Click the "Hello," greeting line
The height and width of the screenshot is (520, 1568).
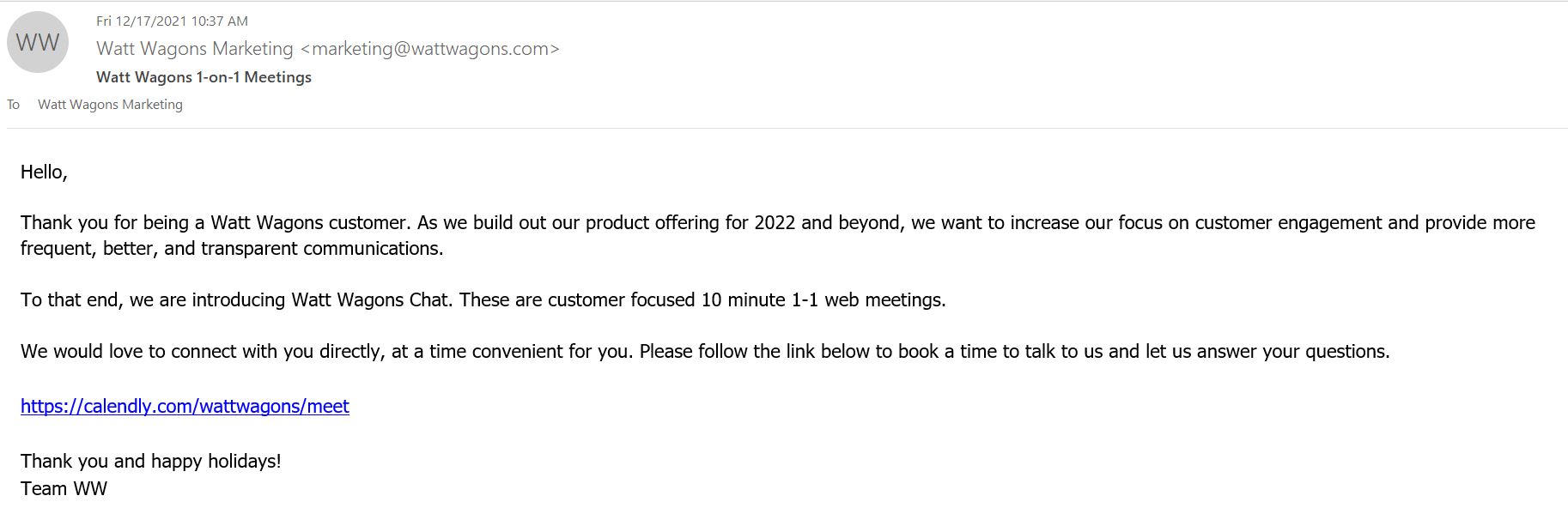44,172
